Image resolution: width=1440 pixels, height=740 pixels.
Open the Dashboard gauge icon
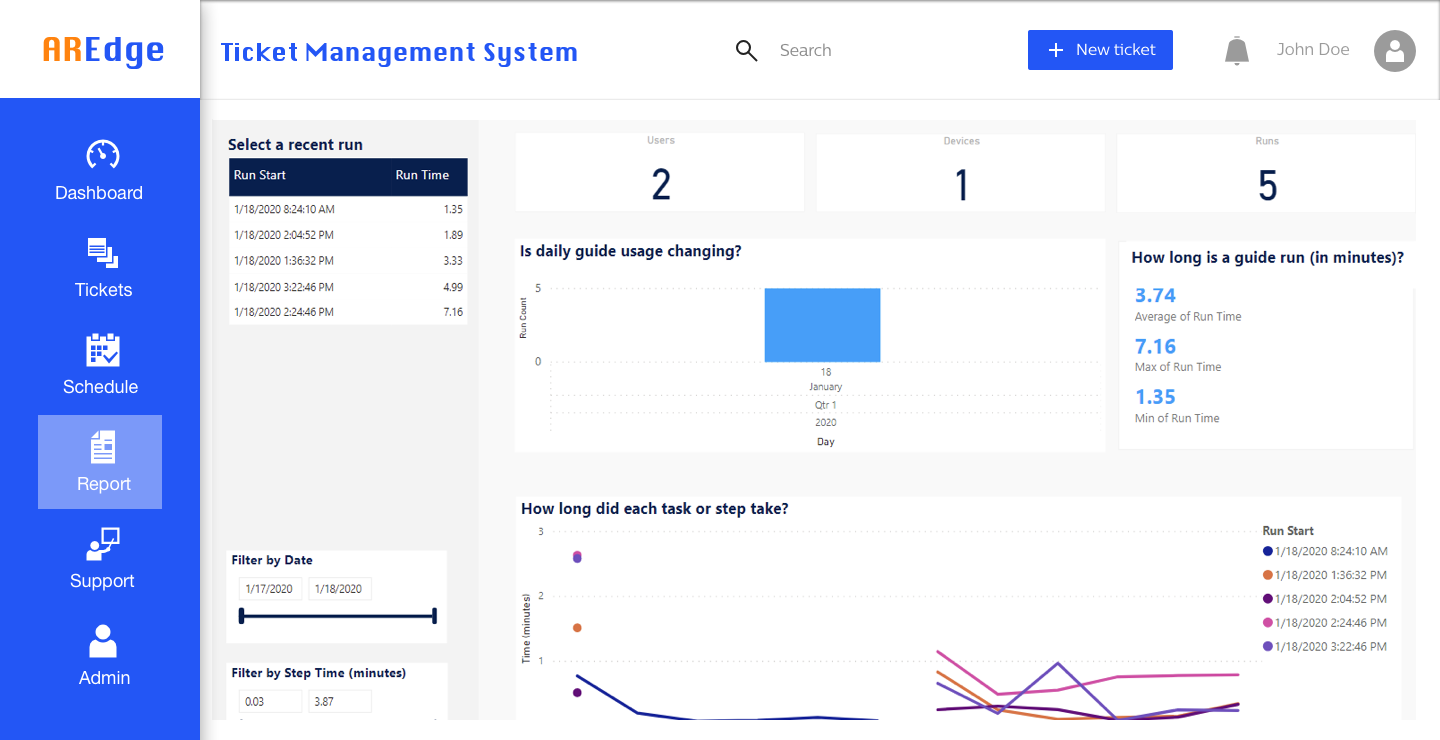coord(102,154)
